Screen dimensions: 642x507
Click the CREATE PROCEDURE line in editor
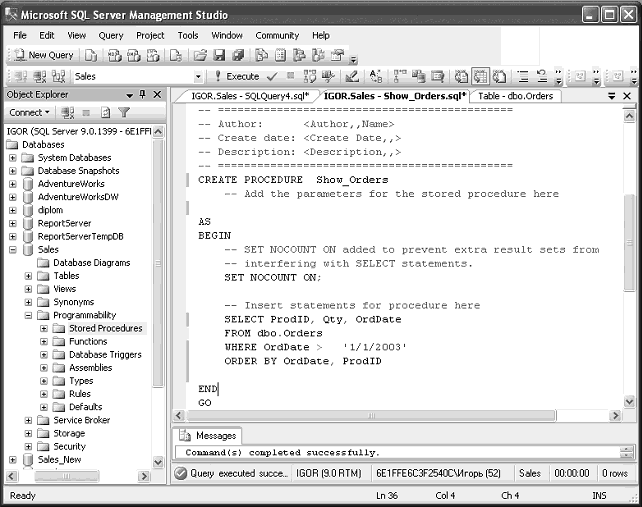pyautogui.click(x=293, y=180)
